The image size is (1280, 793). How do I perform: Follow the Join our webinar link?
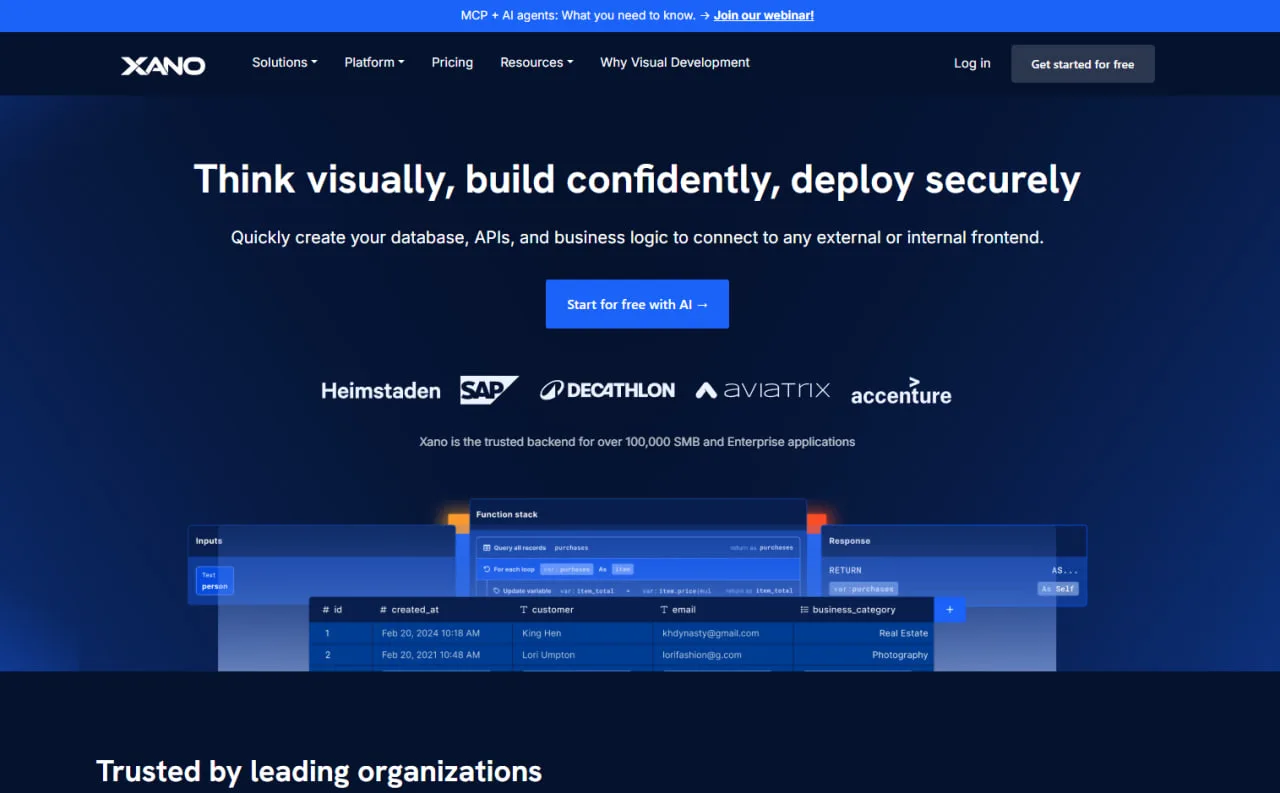coord(764,15)
